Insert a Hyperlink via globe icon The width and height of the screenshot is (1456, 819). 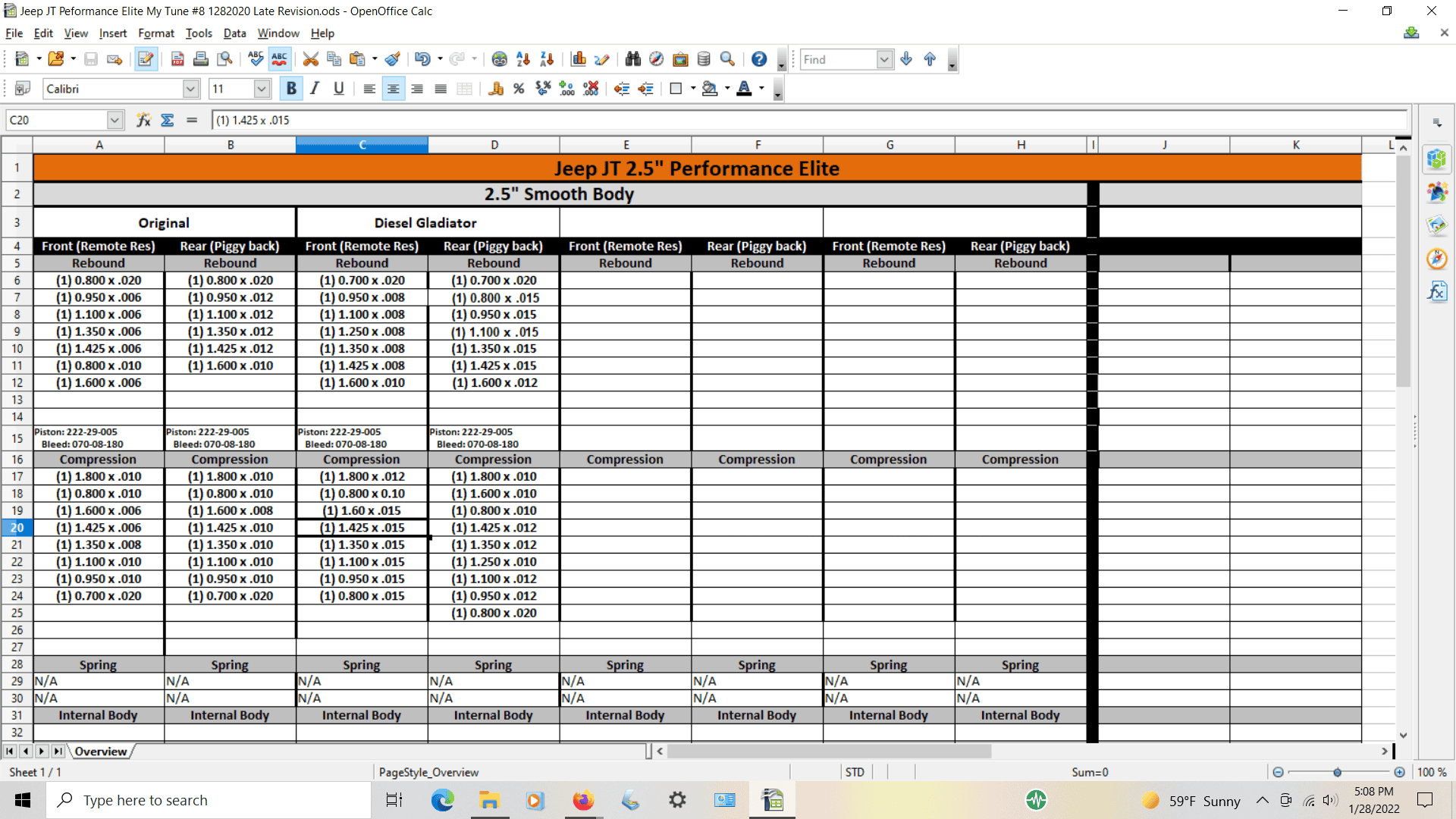coord(499,59)
